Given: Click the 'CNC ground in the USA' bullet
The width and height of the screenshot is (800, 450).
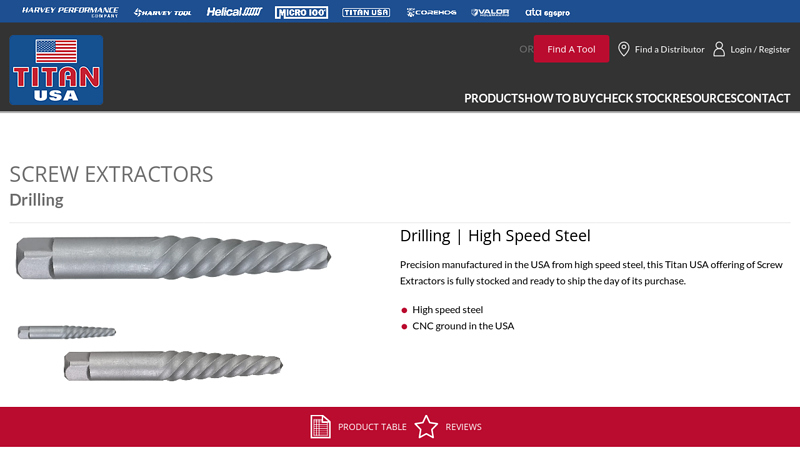Looking at the screenshot, I should coord(463,326).
